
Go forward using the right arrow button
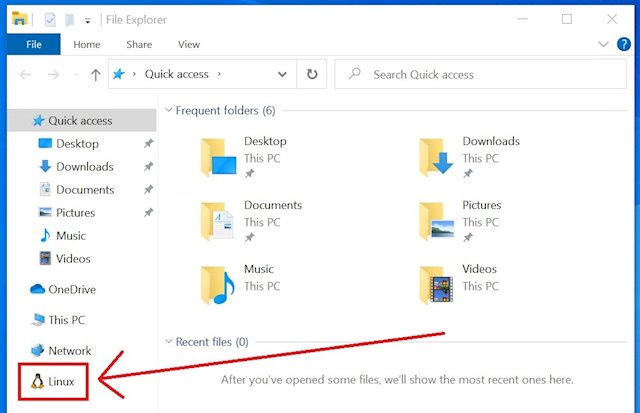coord(53,74)
